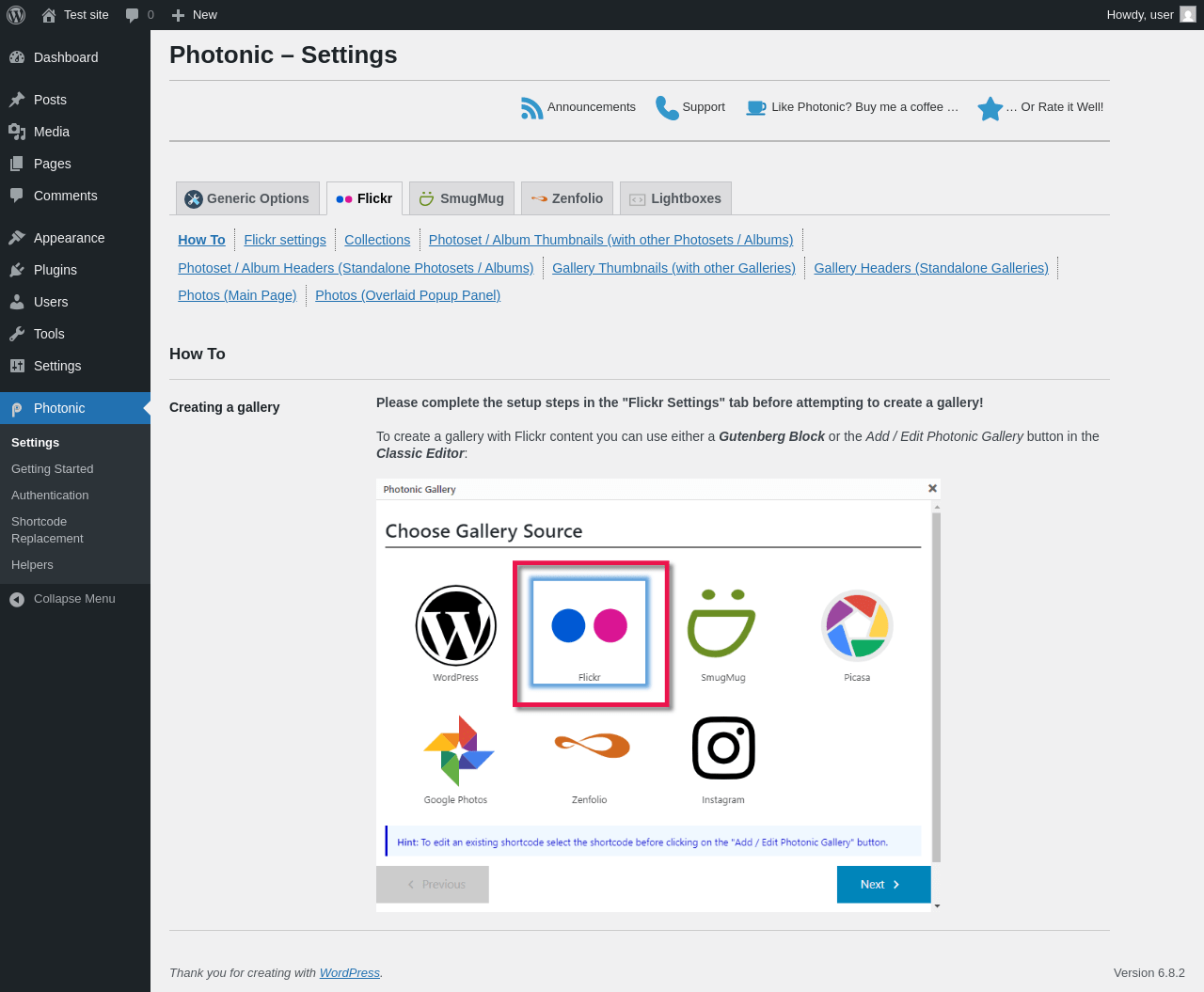Click the Next wizard button
Screen dimensions: 1204x992
(x=884, y=885)
